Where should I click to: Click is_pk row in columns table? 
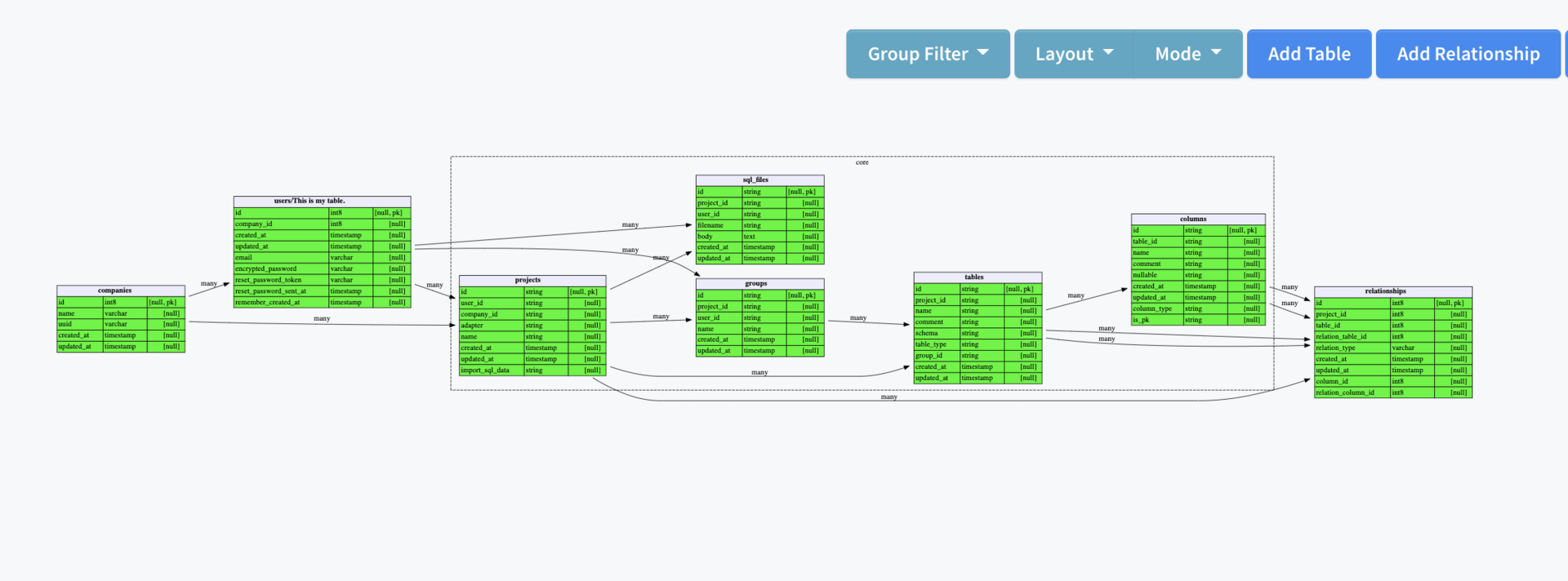click(1198, 320)
